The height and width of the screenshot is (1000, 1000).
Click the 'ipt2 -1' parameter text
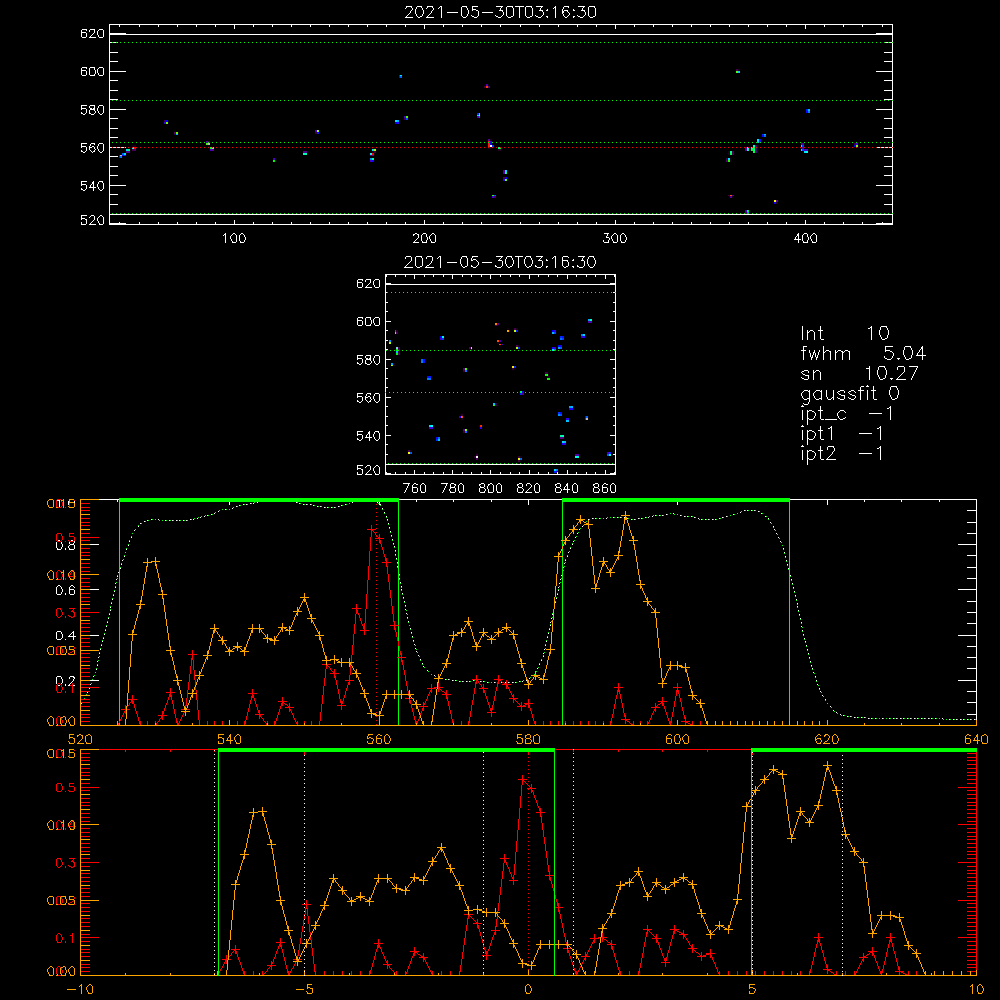tap(842, 453)
